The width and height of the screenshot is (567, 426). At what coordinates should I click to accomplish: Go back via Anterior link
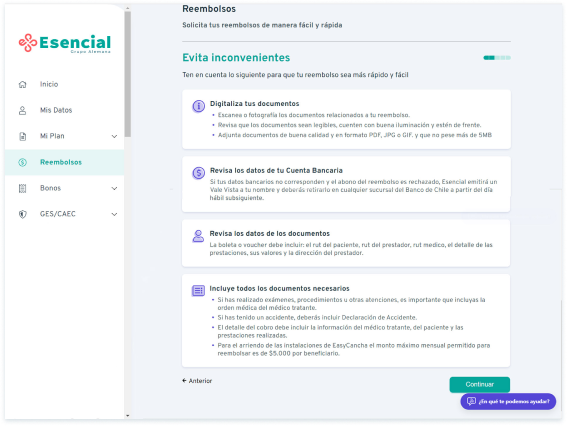pos(197,381)
